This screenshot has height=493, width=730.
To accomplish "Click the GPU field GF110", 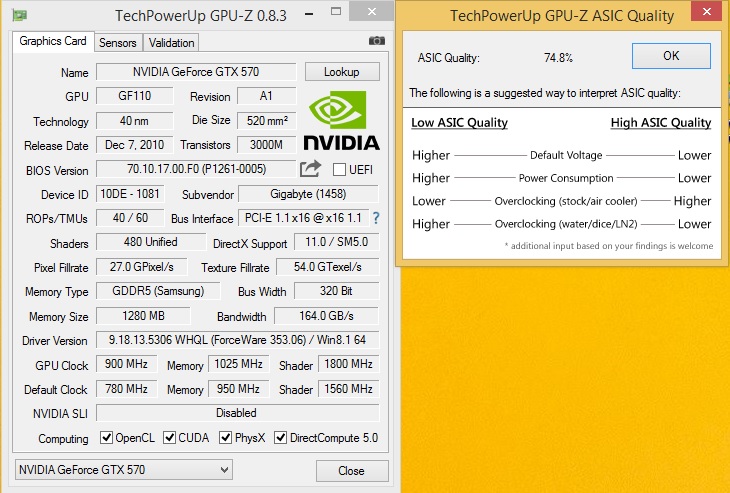I will [135, 96].
